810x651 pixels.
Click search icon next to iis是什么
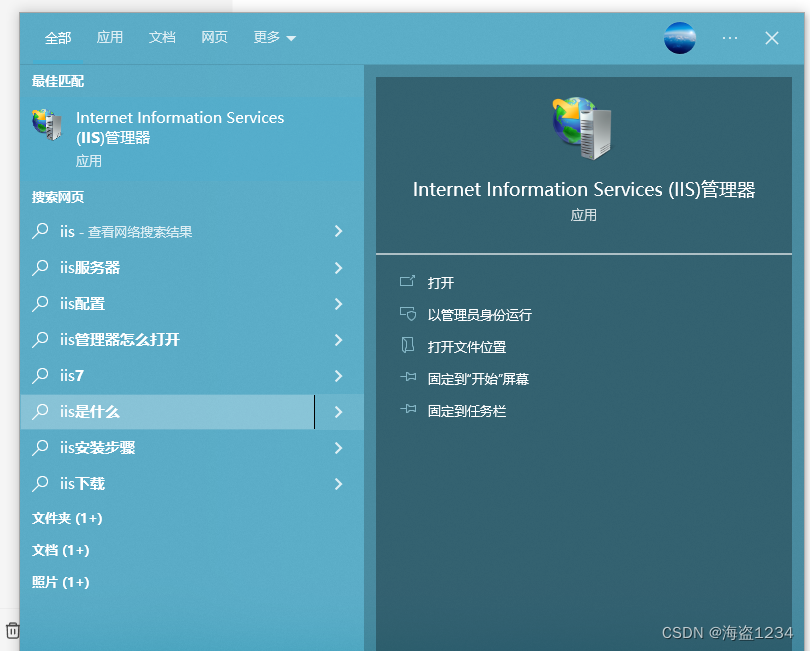click(40, 412)
